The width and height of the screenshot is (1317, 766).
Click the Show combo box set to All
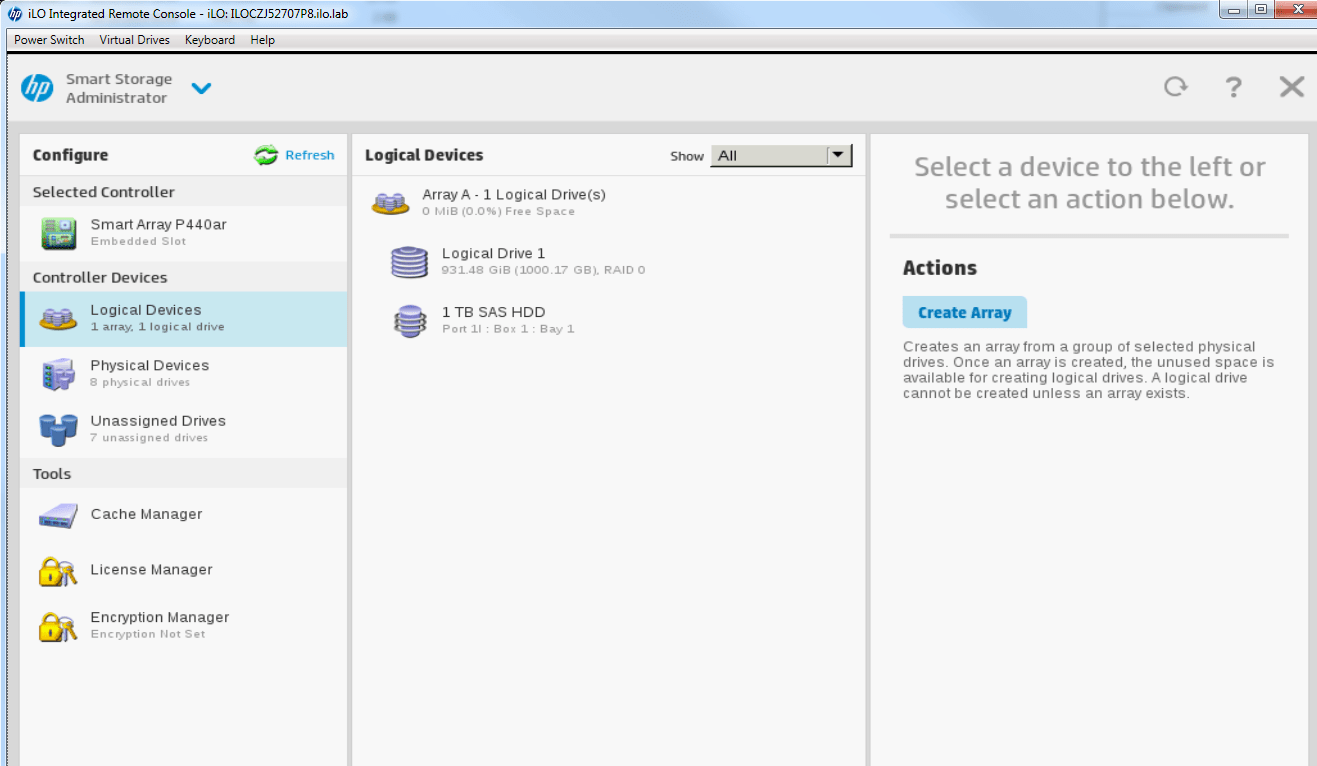pyautogui.click(x=768, y=155)
